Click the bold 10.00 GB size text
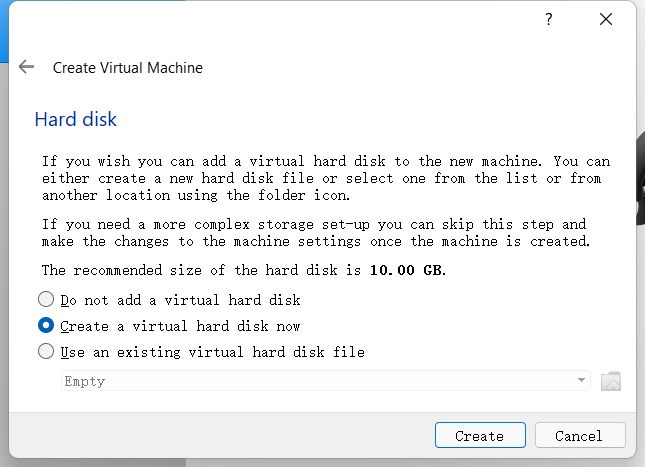This screenshot has height=467, width=645. [406, 271]
